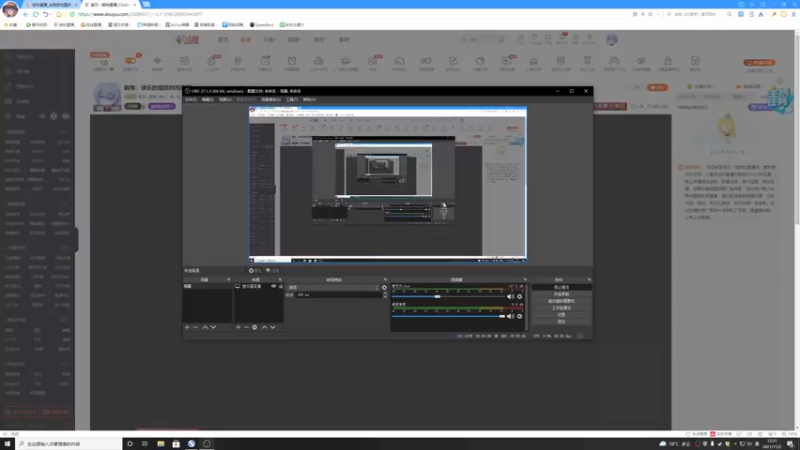Click the Douyu site search box
This screenshot has width=800, height=450.
click(x=482, y=39)
